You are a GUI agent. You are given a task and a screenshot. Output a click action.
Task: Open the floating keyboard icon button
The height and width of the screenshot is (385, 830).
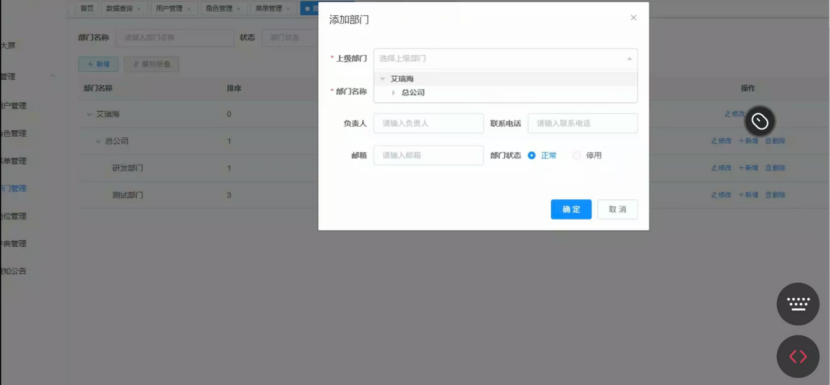click(x=798, y=303)
